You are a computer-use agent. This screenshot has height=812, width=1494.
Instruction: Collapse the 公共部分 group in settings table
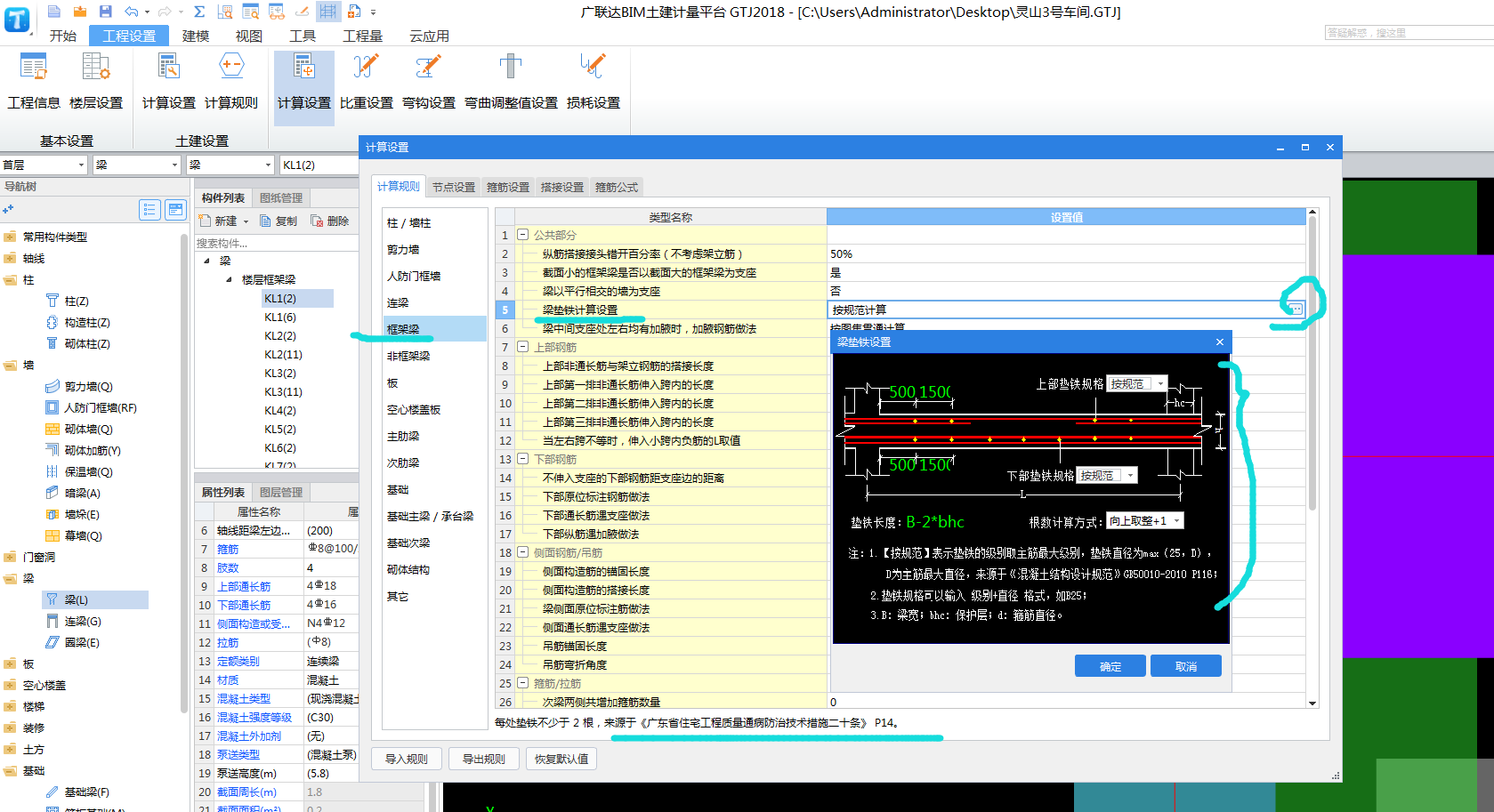(522, 235)
